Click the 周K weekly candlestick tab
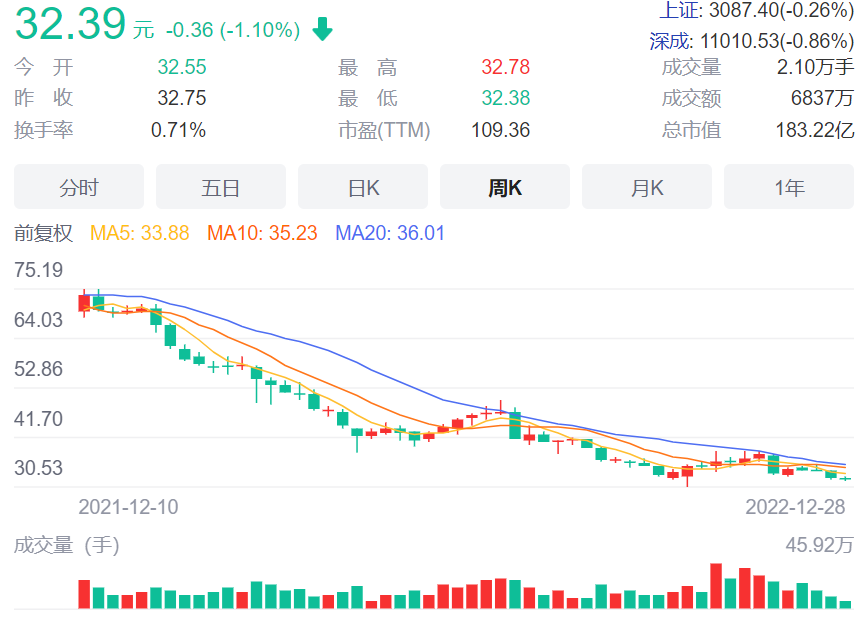Image resolution: width=868 pixels, height=617 pixels. click(505, 187)
